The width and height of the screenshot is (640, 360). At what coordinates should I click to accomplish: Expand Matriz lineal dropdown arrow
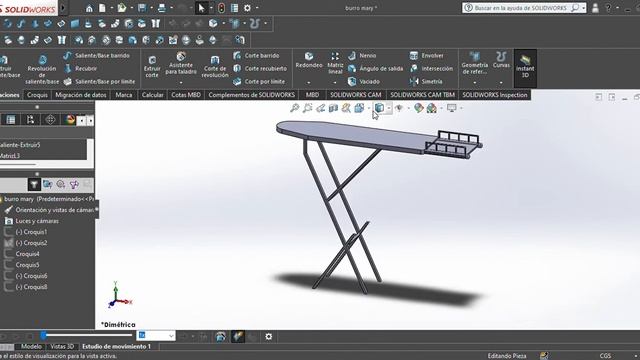335,82
